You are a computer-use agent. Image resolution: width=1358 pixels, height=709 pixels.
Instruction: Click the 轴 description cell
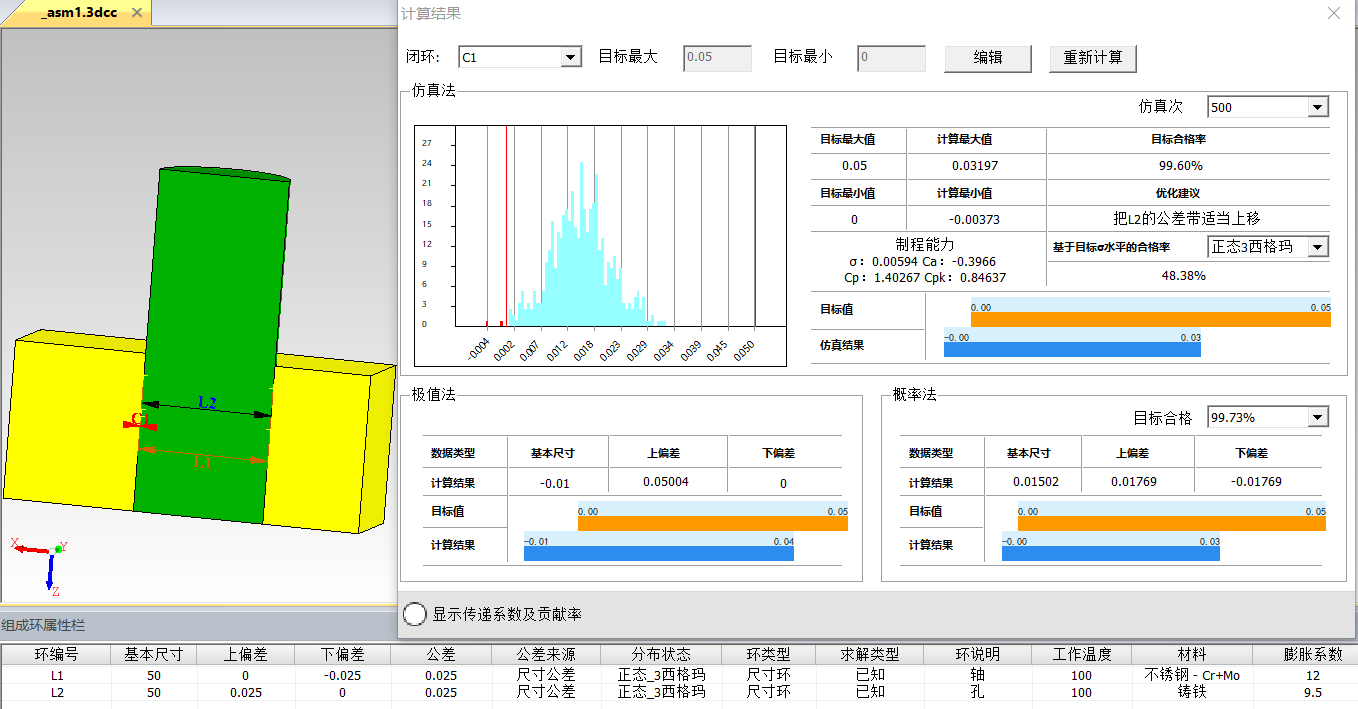pos(977,675)
